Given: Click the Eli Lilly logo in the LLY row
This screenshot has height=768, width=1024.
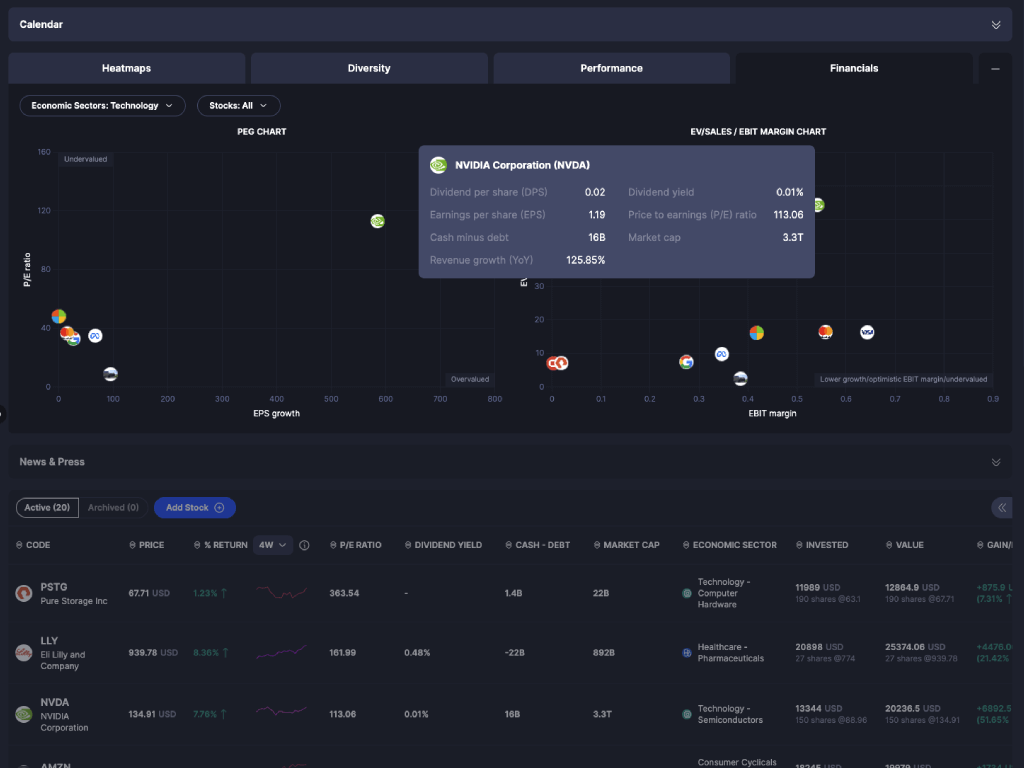Looking at the screenshot, I should tap(24, 652).
